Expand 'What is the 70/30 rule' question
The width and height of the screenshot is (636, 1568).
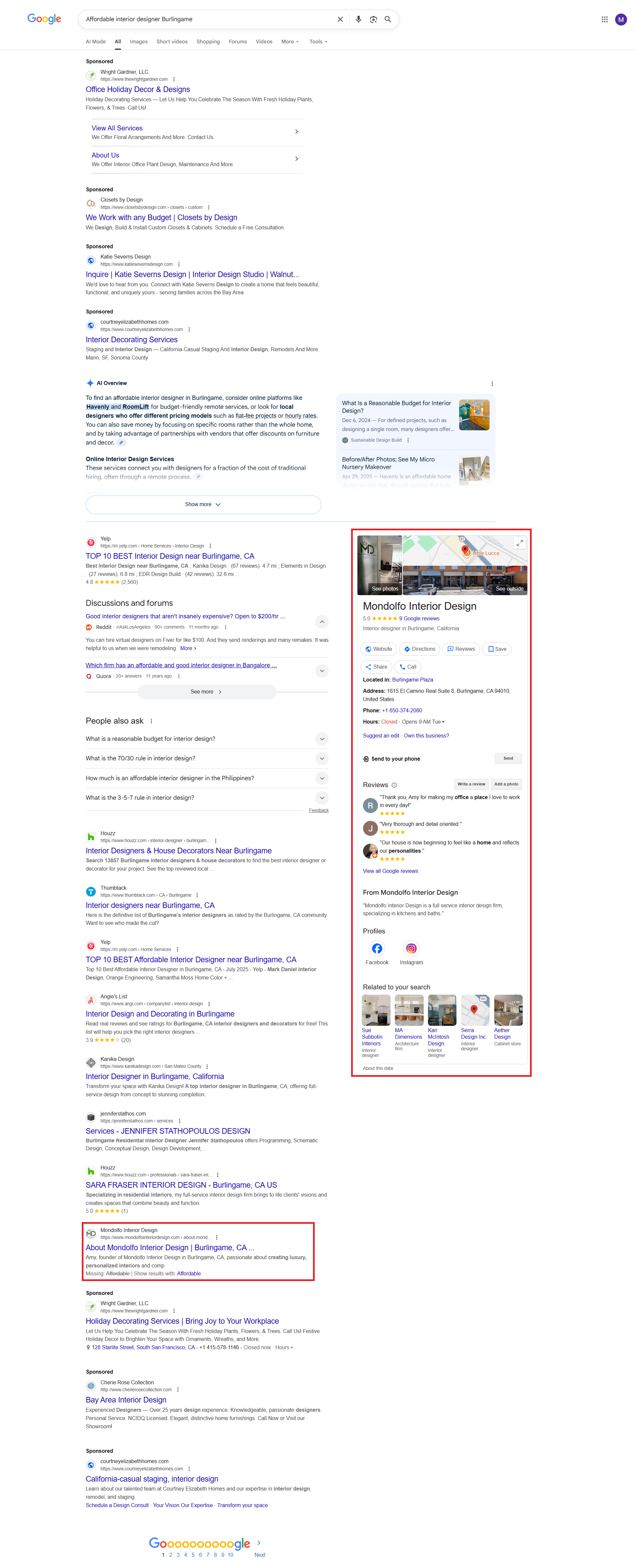(x=322, y=758)
